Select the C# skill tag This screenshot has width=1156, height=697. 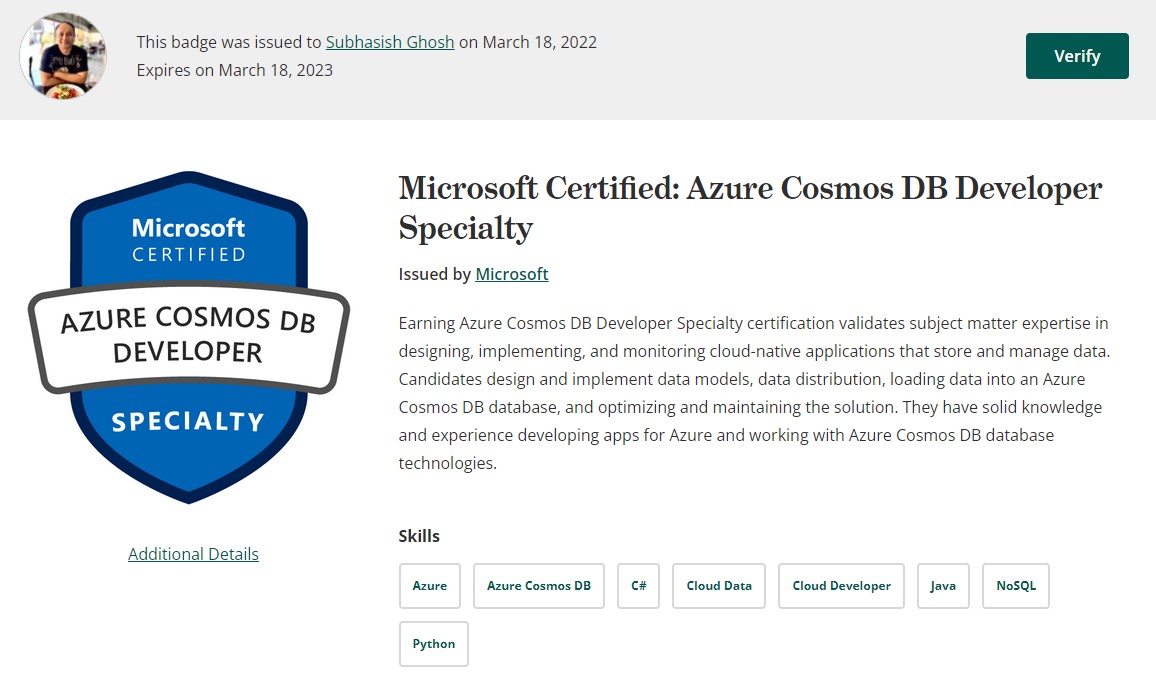[638, 586]
